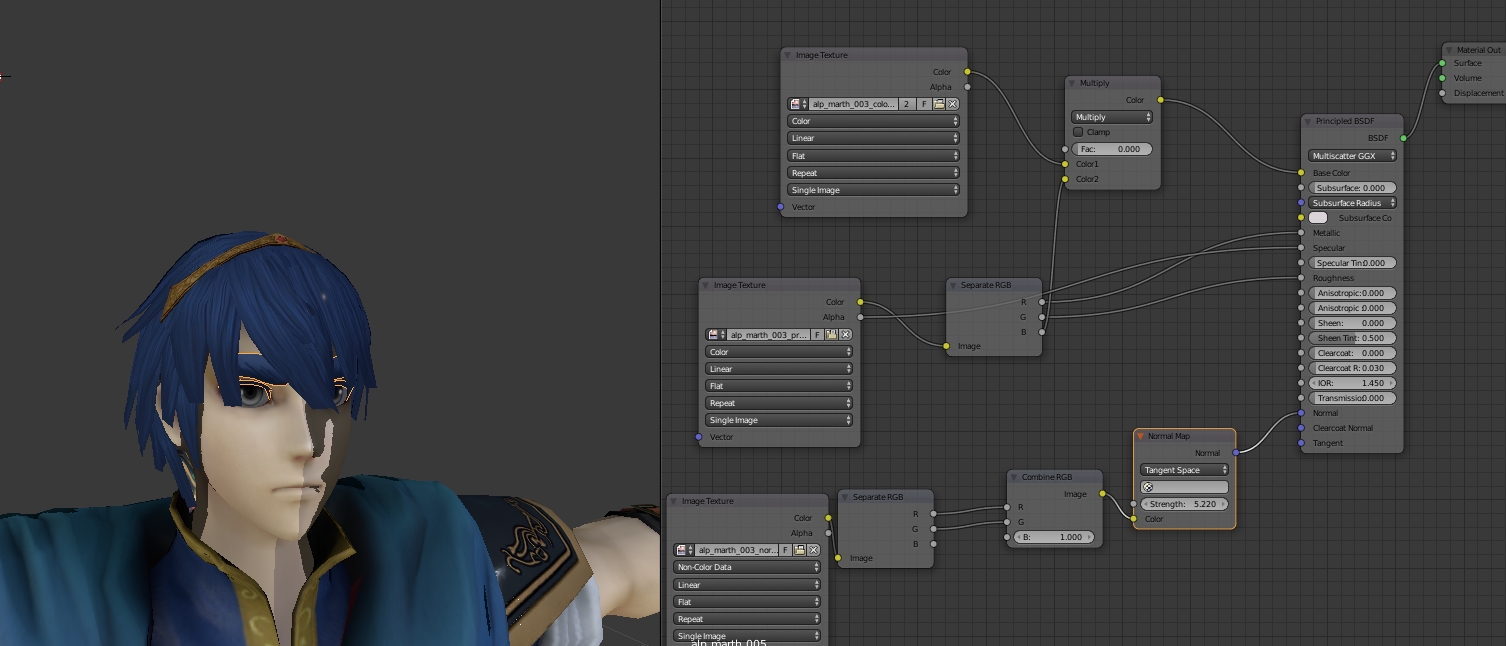The image size is (1506, 646).
Task: Browse image in alp_marth_003_pr texture node
Action: coord(716,335)
